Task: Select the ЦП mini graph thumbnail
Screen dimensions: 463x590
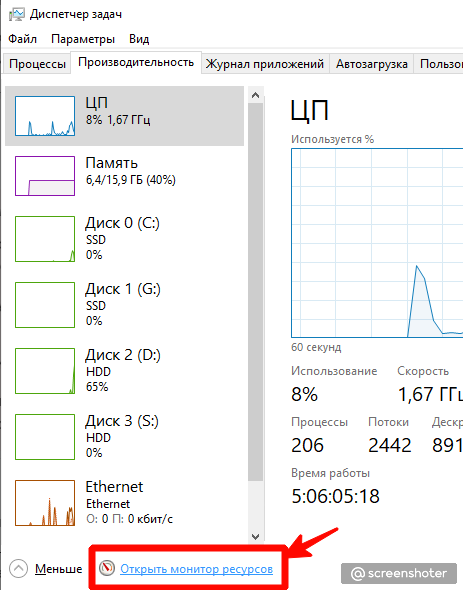Action: pyautogui.click(x=45, y=116)
